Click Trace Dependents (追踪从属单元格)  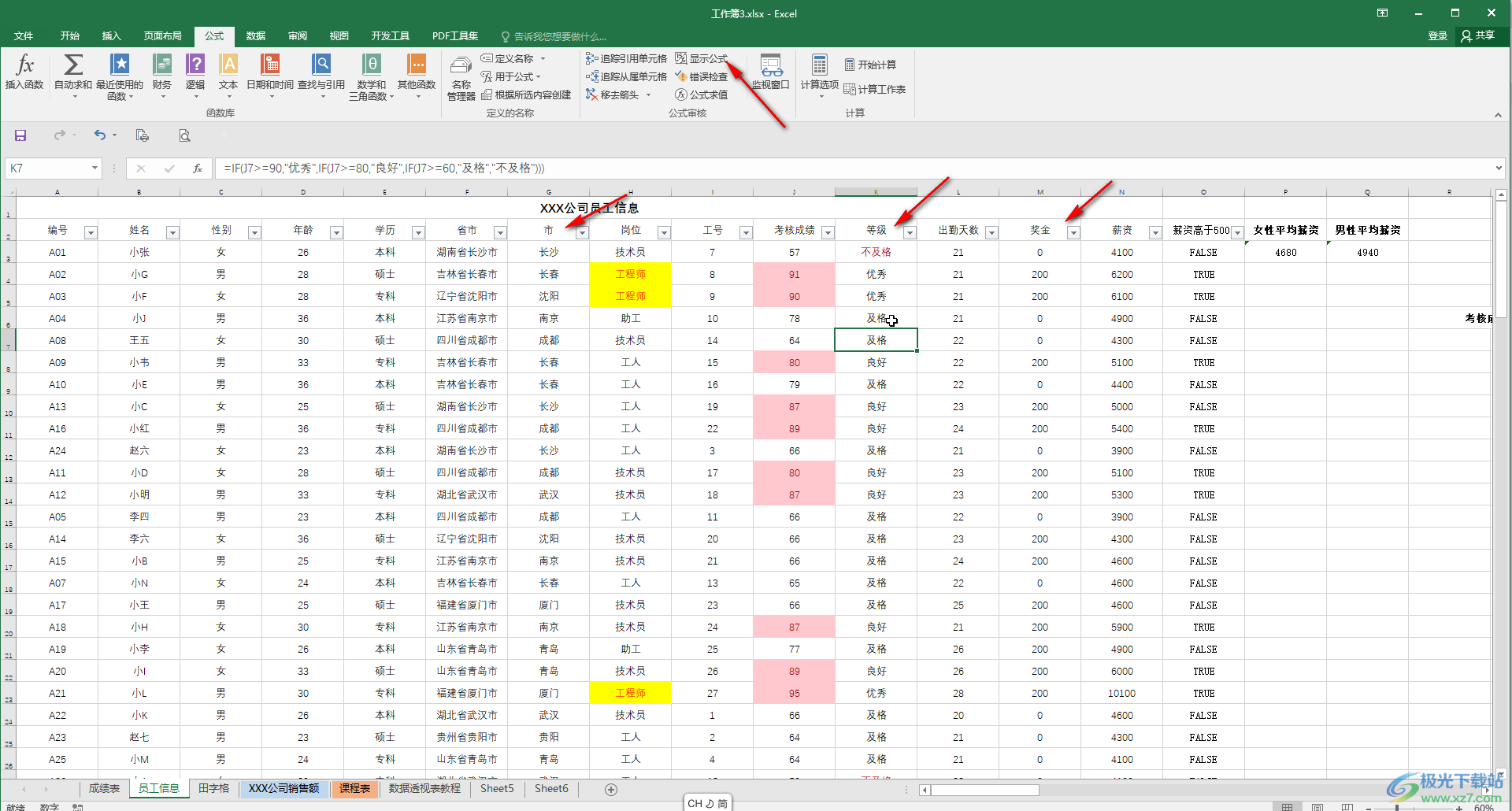pos(626,76)
